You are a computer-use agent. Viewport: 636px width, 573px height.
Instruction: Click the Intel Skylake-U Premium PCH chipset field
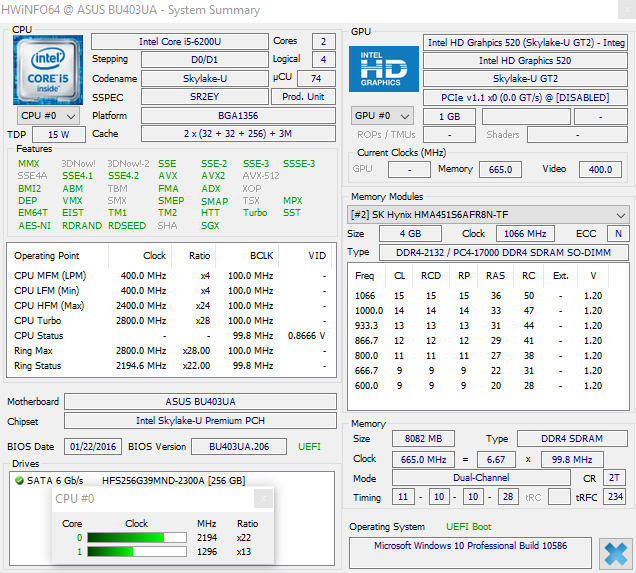point(200,421)
